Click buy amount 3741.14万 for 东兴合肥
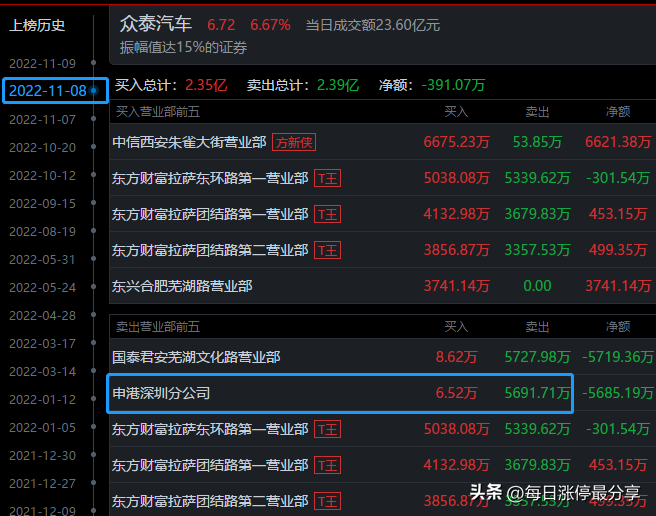This screenshot has height=516, width=656. pos(456,286)
